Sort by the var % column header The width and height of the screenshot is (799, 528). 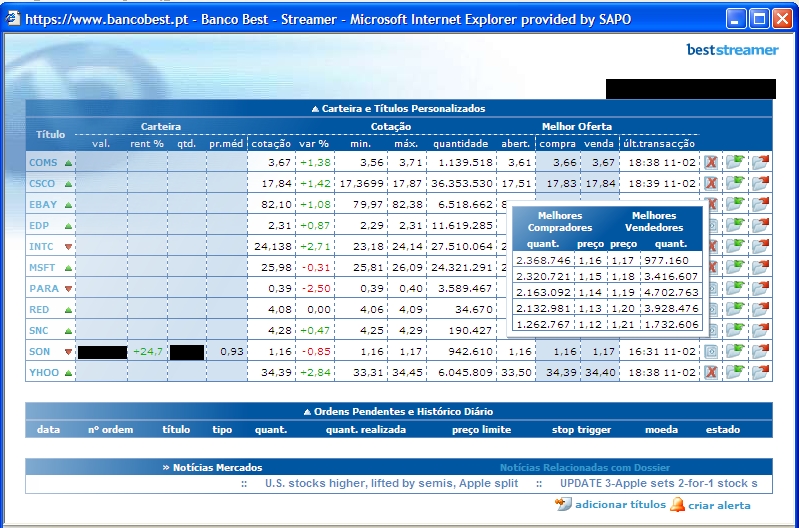313,143
